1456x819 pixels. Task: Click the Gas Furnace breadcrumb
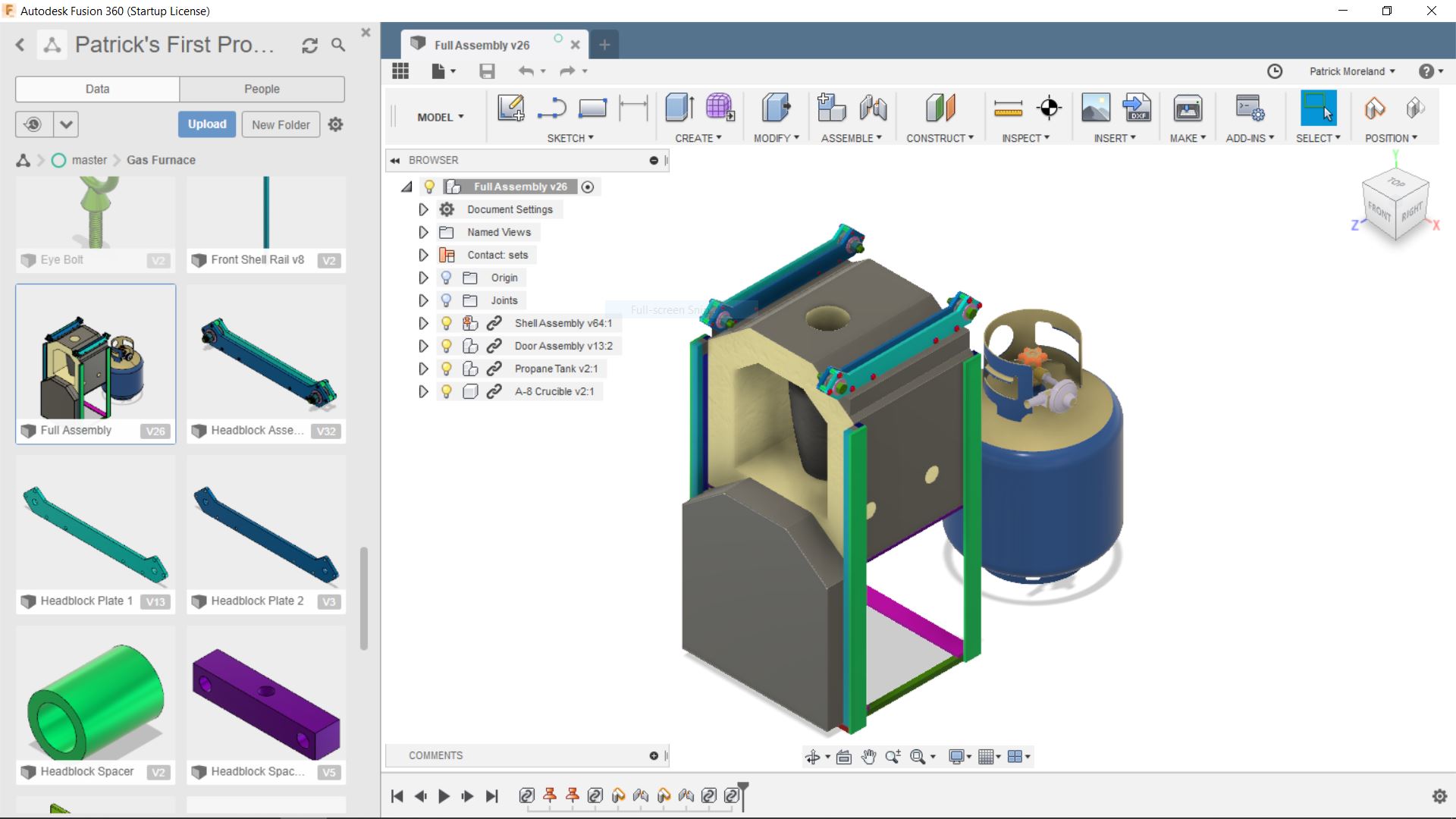pyautogui.click(x=161, y=160)
